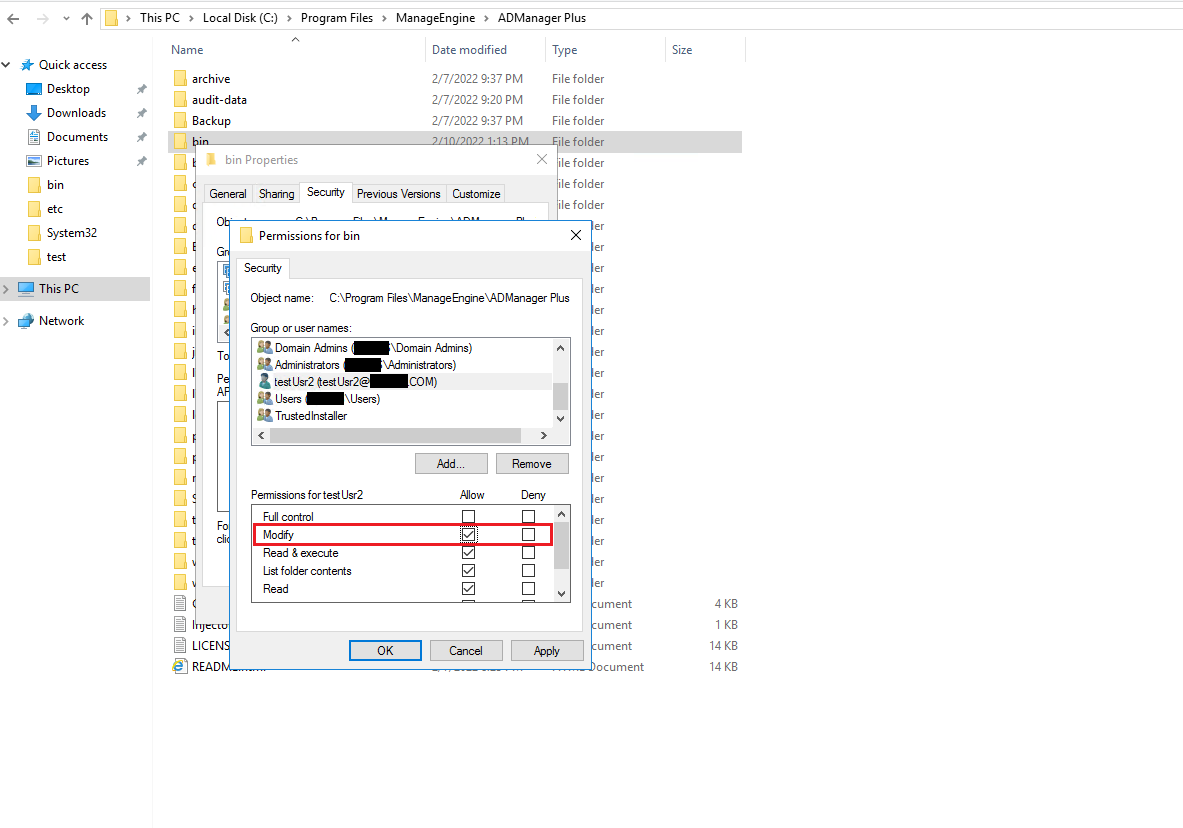Check Deny for List folder contents
The height and width of the screenshot is (828, 1183).
pyautogui.click(x=528, y=571)
